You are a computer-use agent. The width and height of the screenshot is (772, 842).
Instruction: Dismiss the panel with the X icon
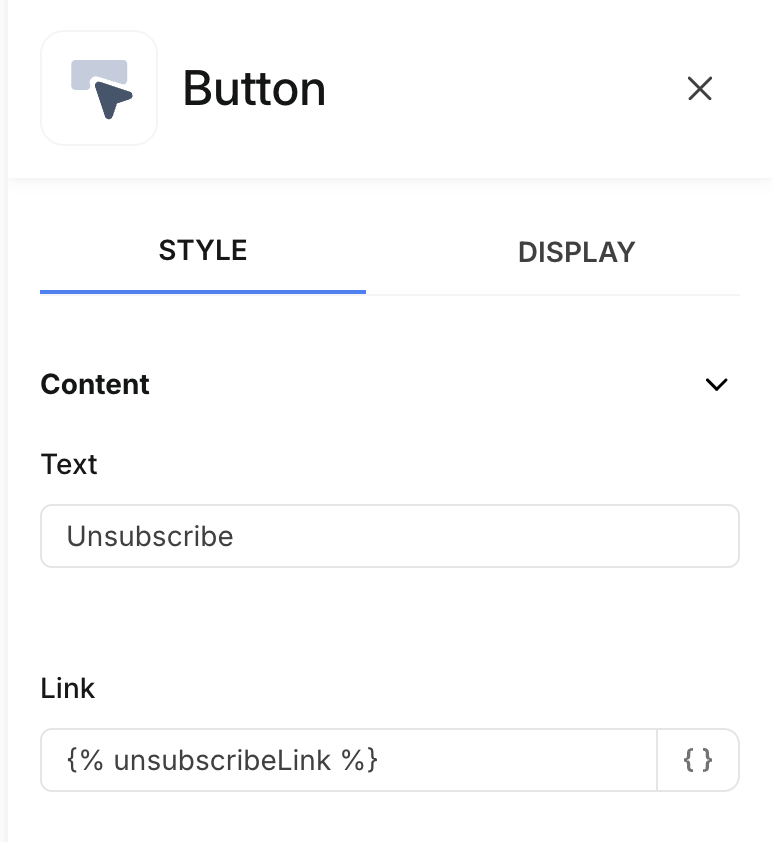tap(700, 89)
